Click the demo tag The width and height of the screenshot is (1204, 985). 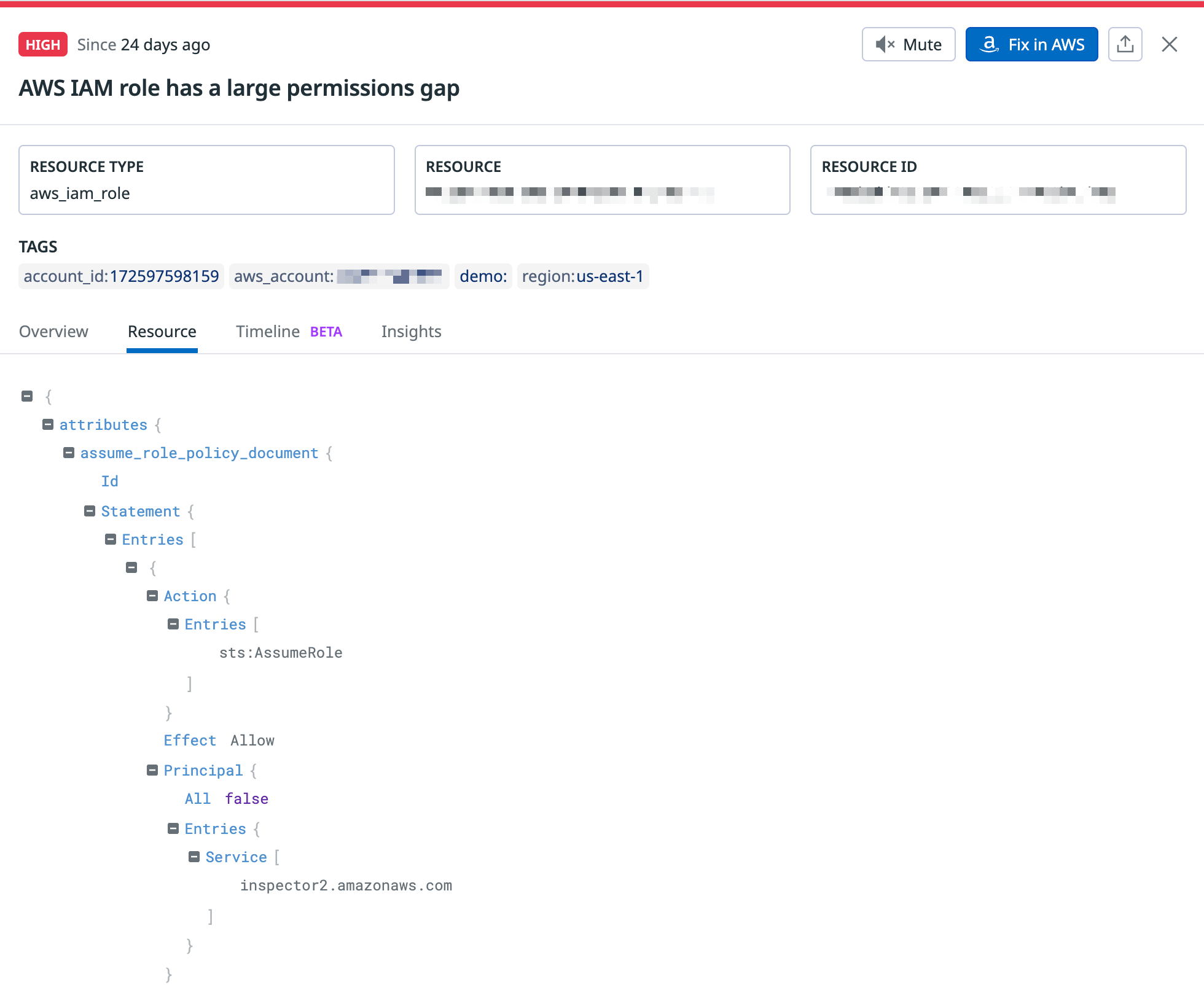483,276
